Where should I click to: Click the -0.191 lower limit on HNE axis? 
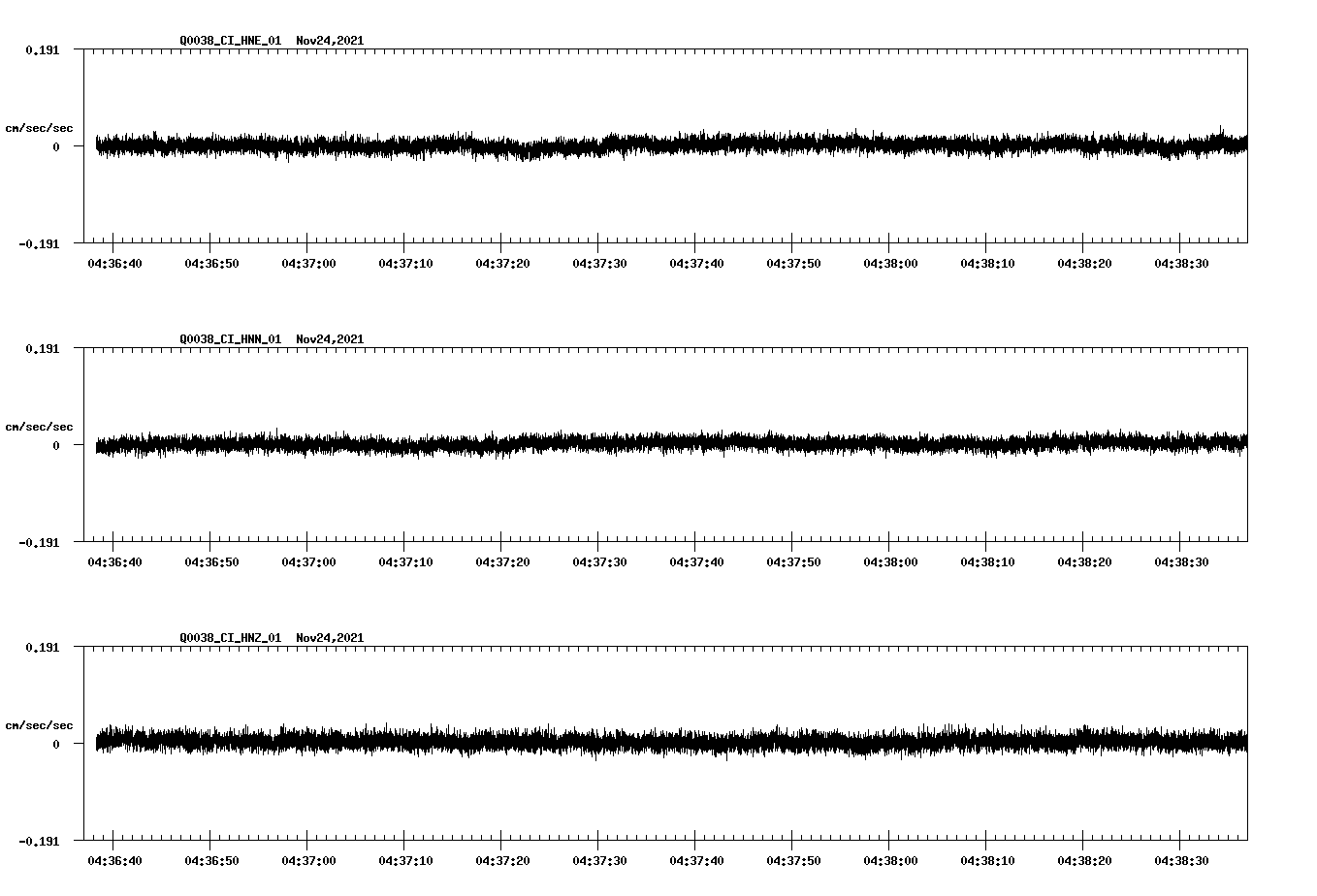click(x=39, y=244)
